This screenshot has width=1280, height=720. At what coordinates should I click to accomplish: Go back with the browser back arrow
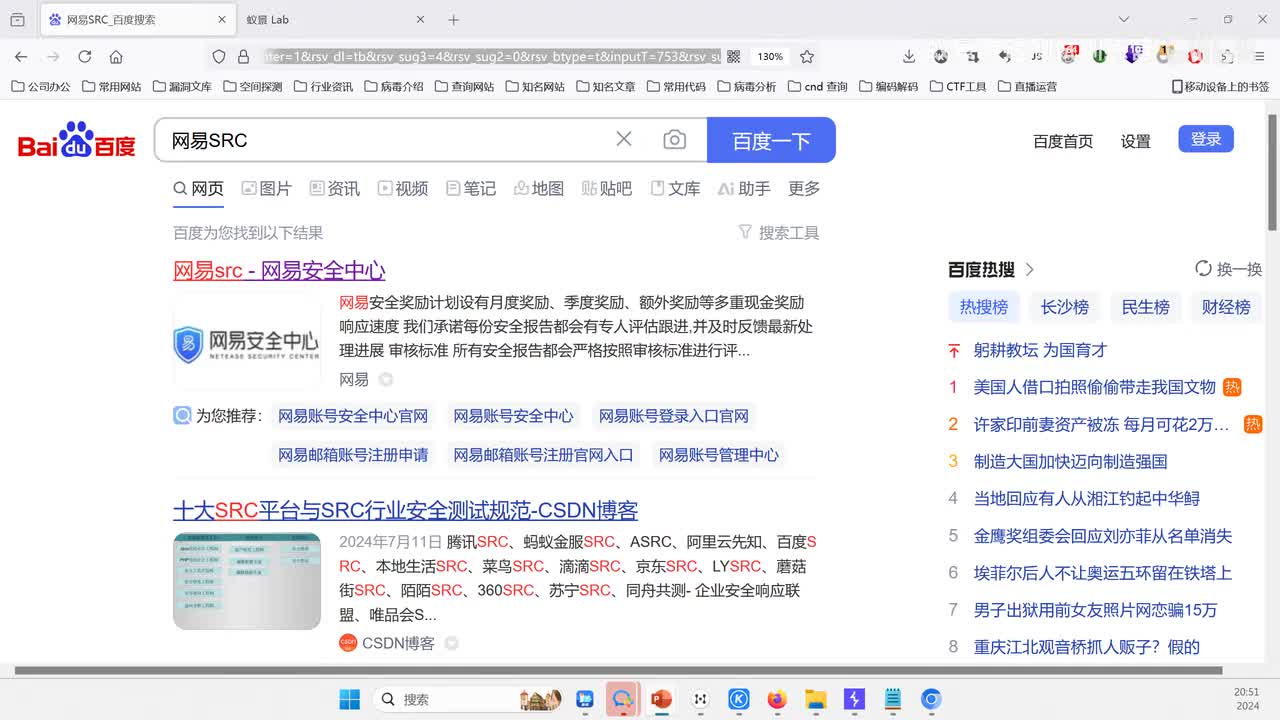[21, 57]
